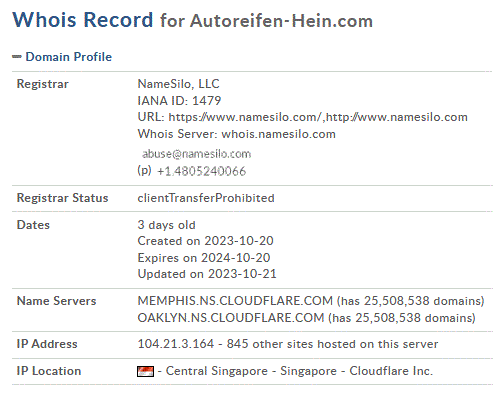
Task: Click the Autoreifen-Hein.com domain title
Action: [x=282, y=21]
